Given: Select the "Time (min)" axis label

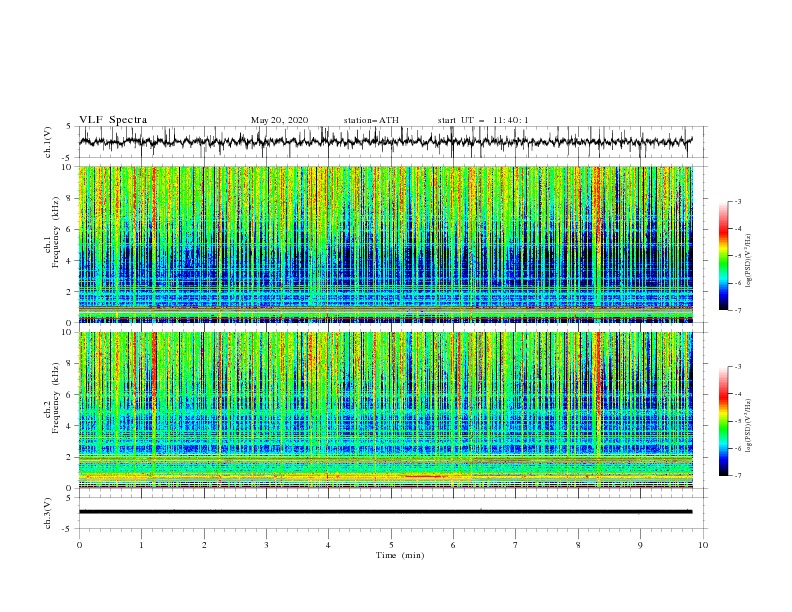Looking at the screenshot, I should (400, 555).
